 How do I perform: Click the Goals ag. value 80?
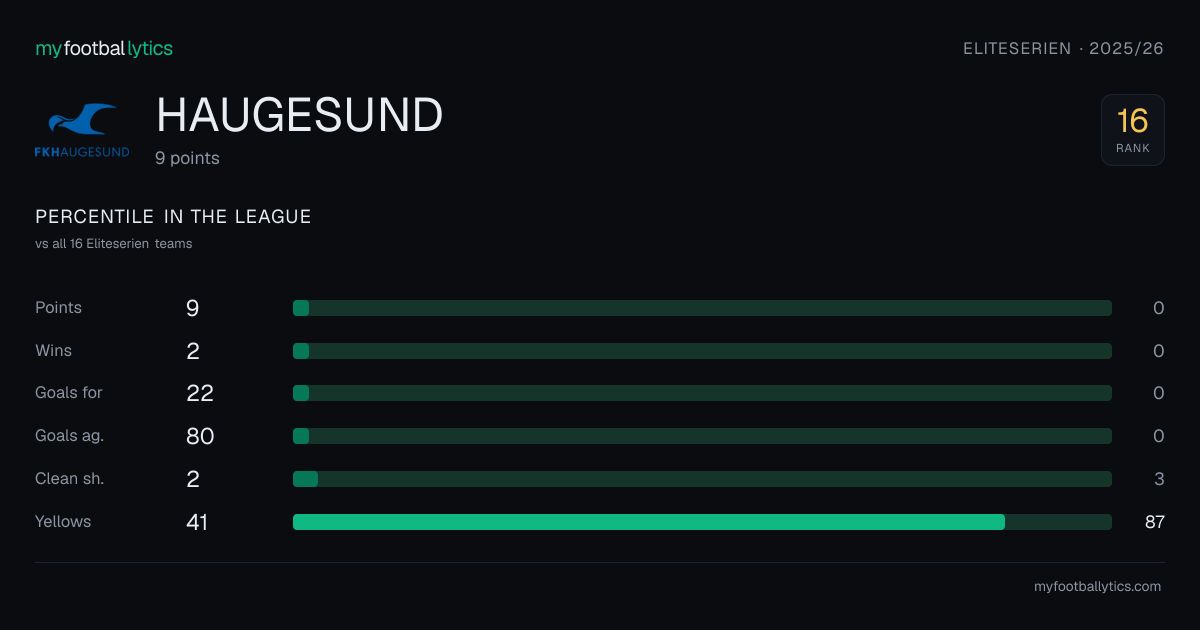pyautogui.click(x=200, y=436)
